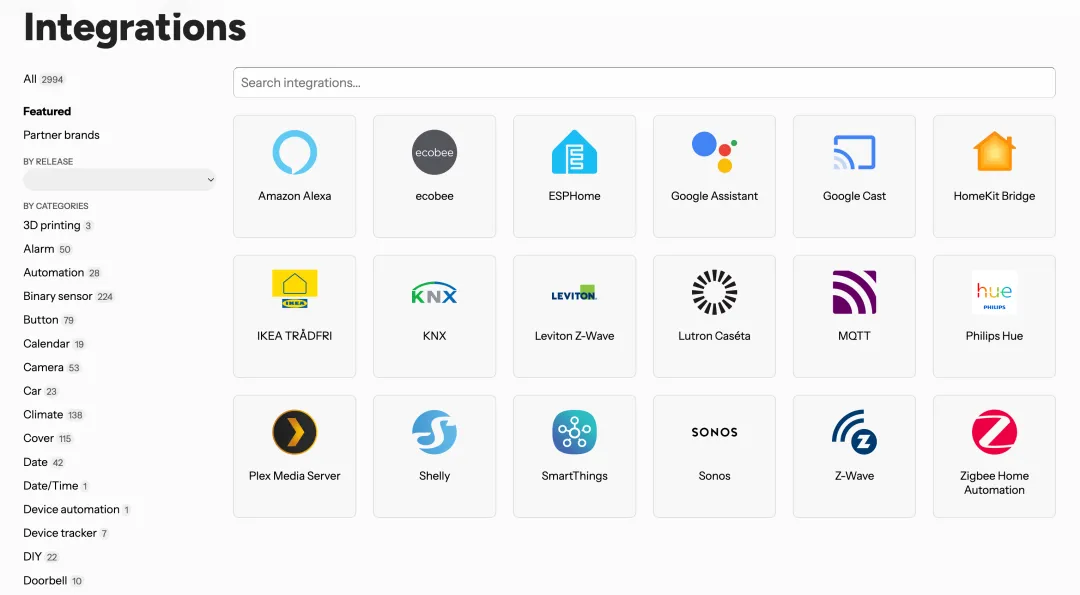Expand the By Release dropdown
The height and width of the screenshot is (595, 1080).
coord(119,180)
